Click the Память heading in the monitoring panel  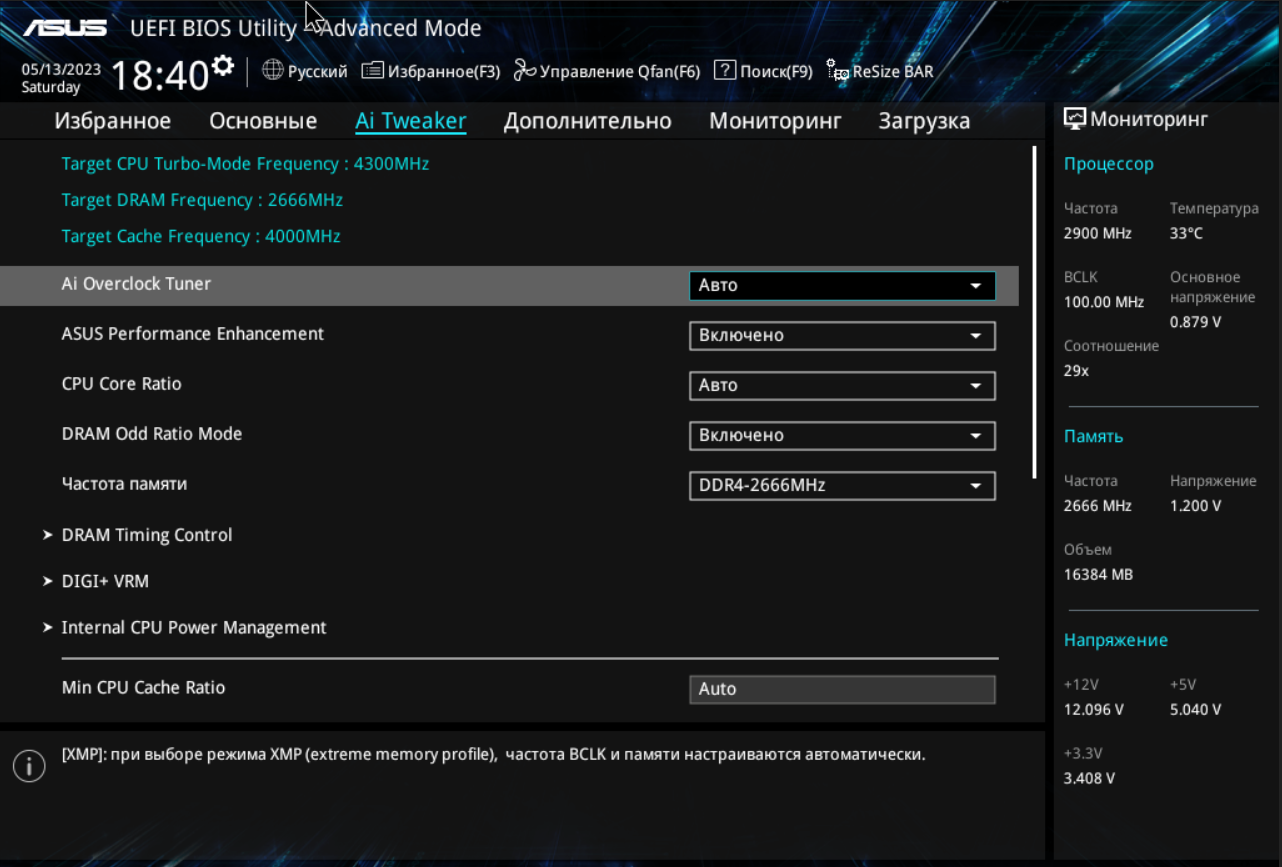click(x=1094, y=437)
